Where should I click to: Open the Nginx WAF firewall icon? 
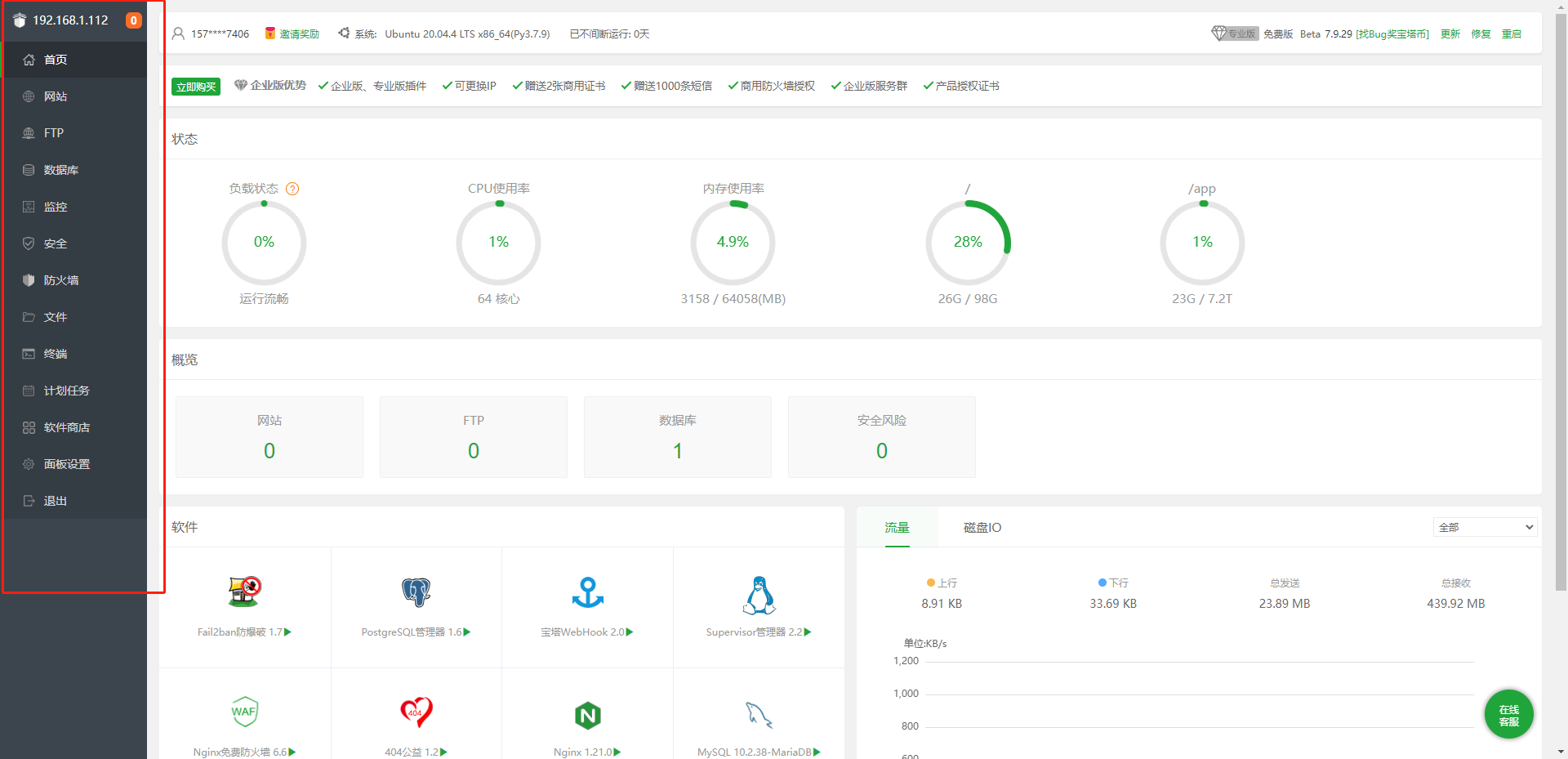tap(244, 712)
